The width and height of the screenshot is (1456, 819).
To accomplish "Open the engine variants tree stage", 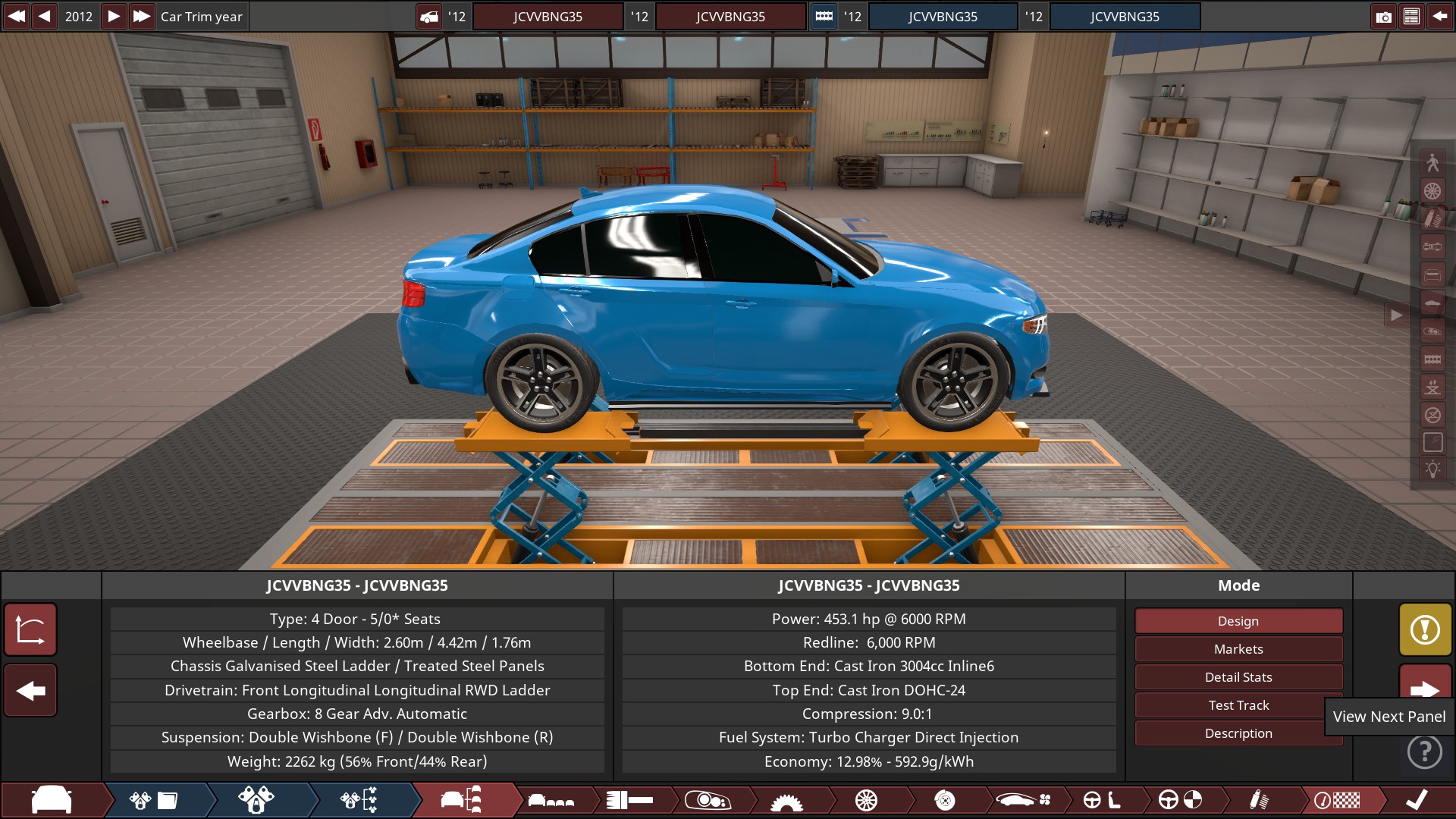I will coord(359,800).
